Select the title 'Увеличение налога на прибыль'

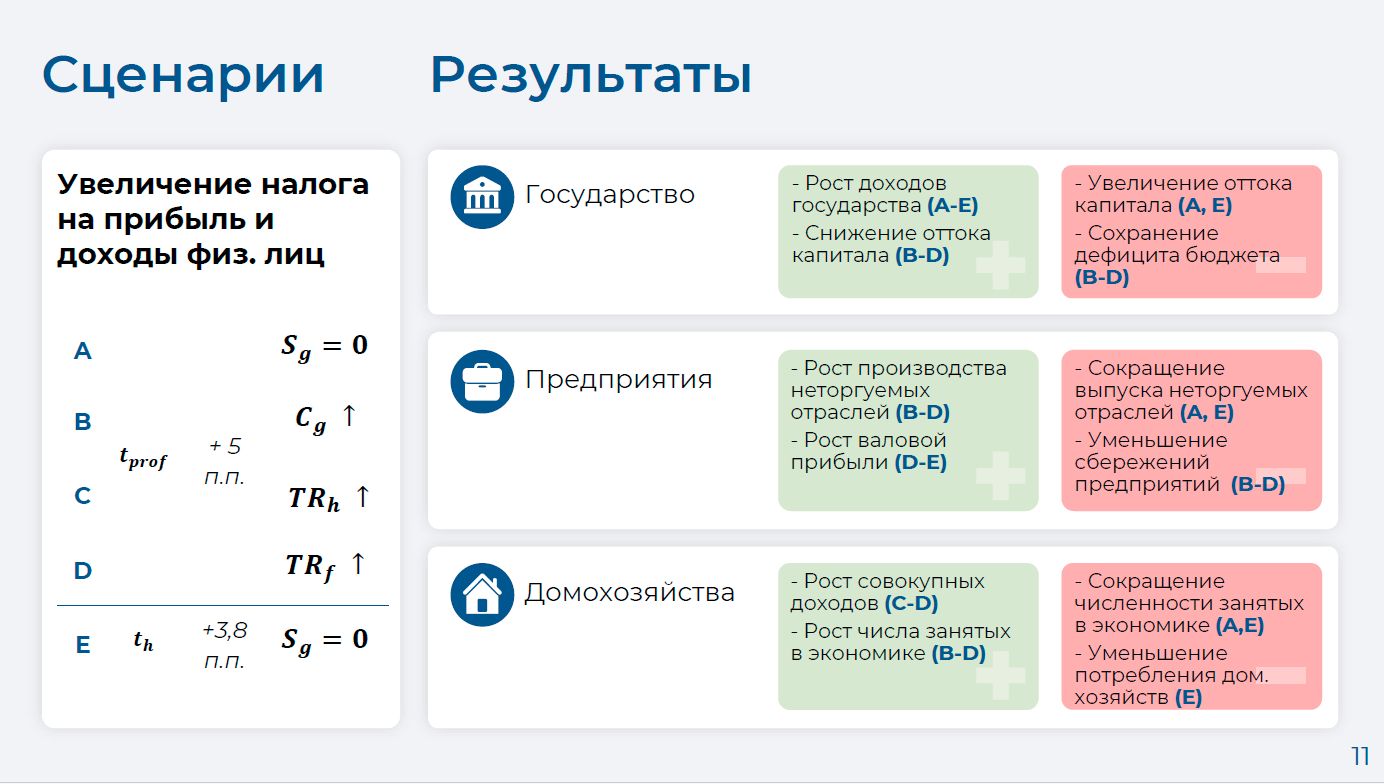point(212,219)
